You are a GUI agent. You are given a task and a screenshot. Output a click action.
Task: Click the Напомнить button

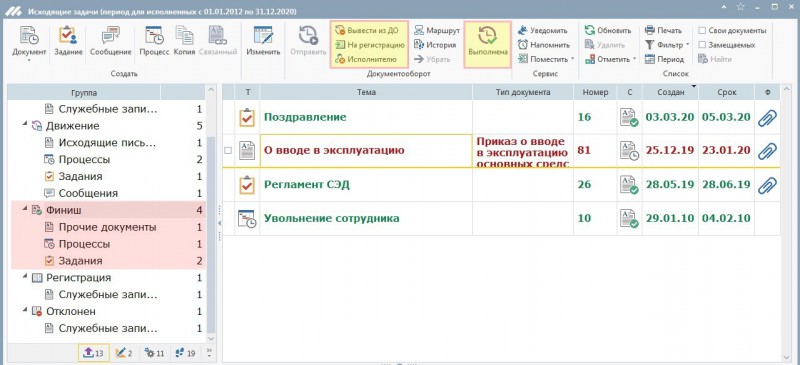pos(543,45)
